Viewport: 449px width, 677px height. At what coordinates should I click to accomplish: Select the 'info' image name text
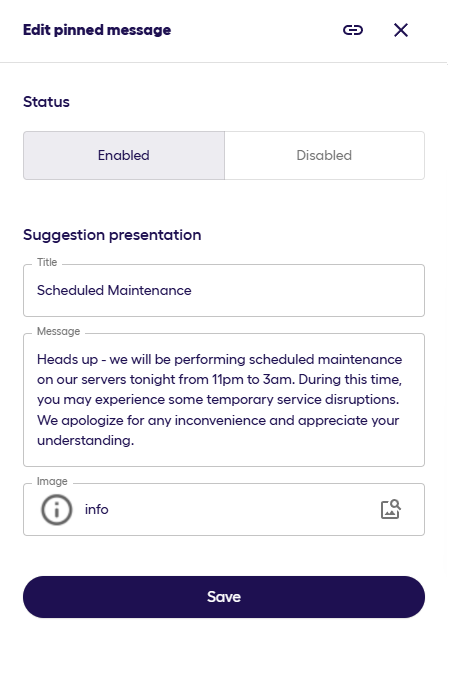pyautogui.click(x=97, y=509)
